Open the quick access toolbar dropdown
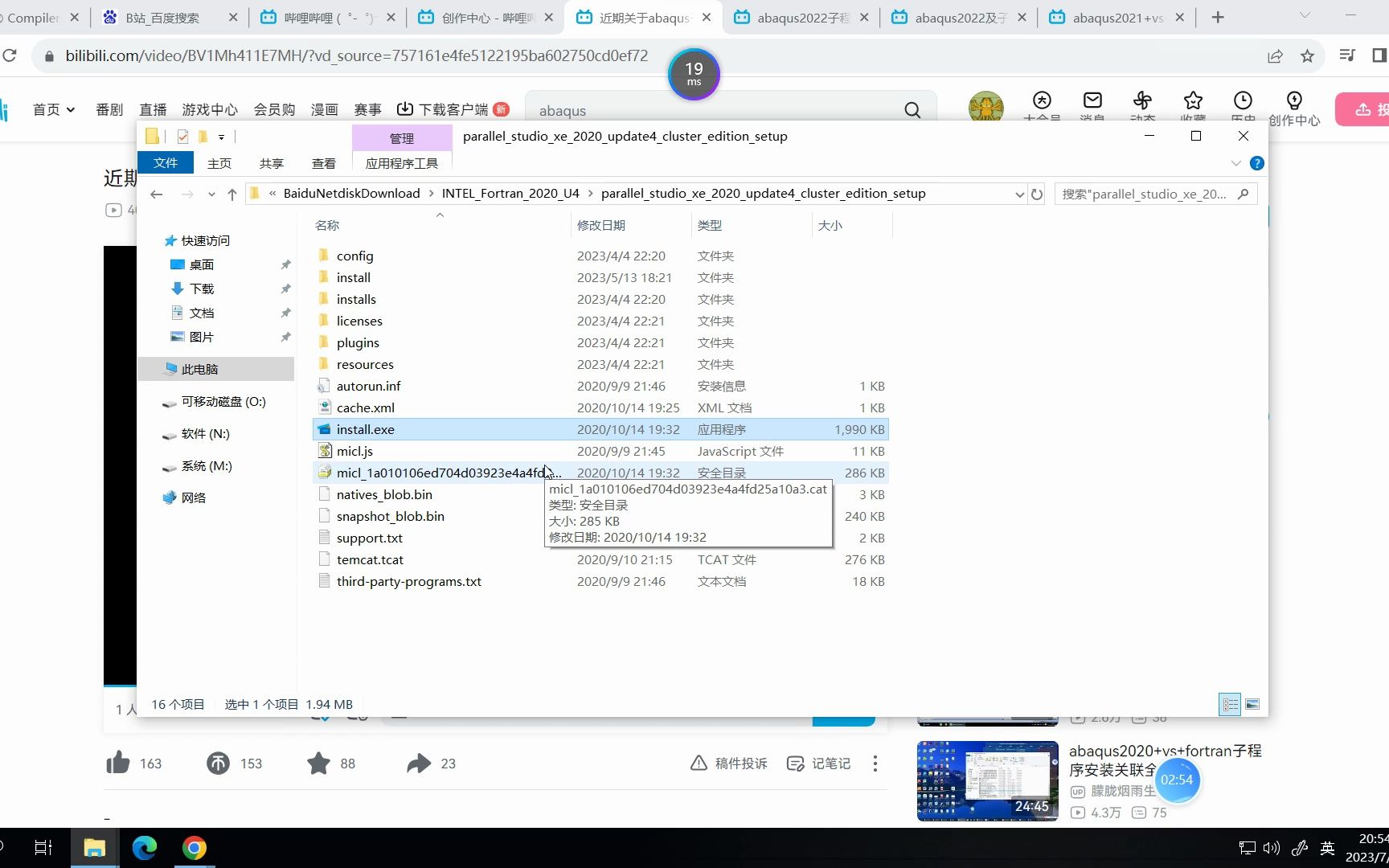This screenshot has height=868, width=1389. [221, 137]
